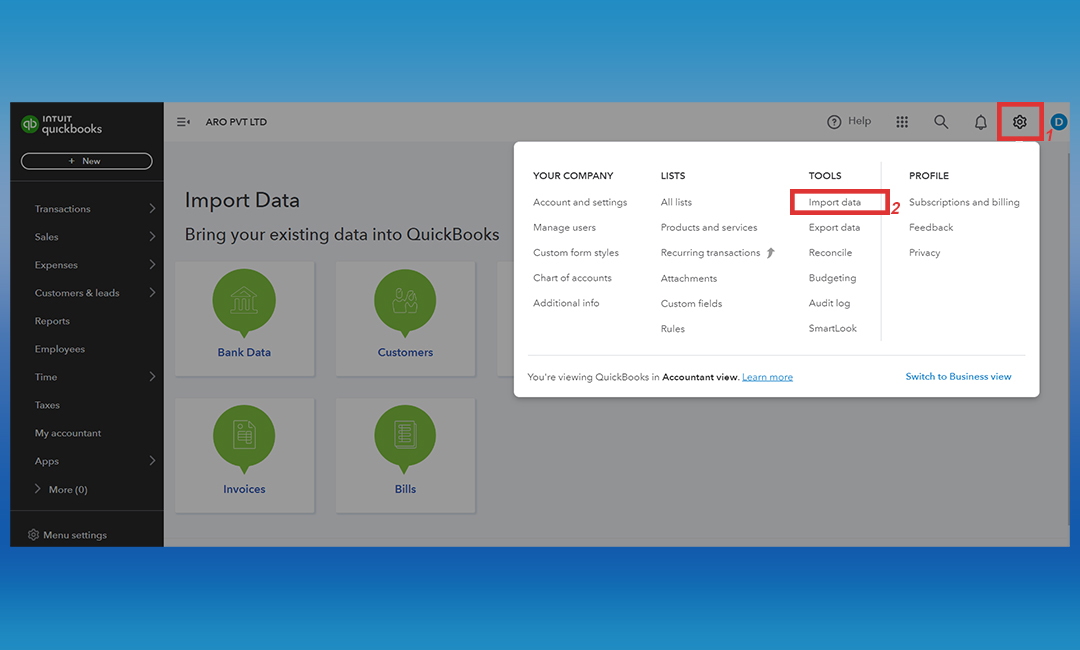Open the apps grid icon
This screenshot has height=650, width=1080.
pos(902,122)
